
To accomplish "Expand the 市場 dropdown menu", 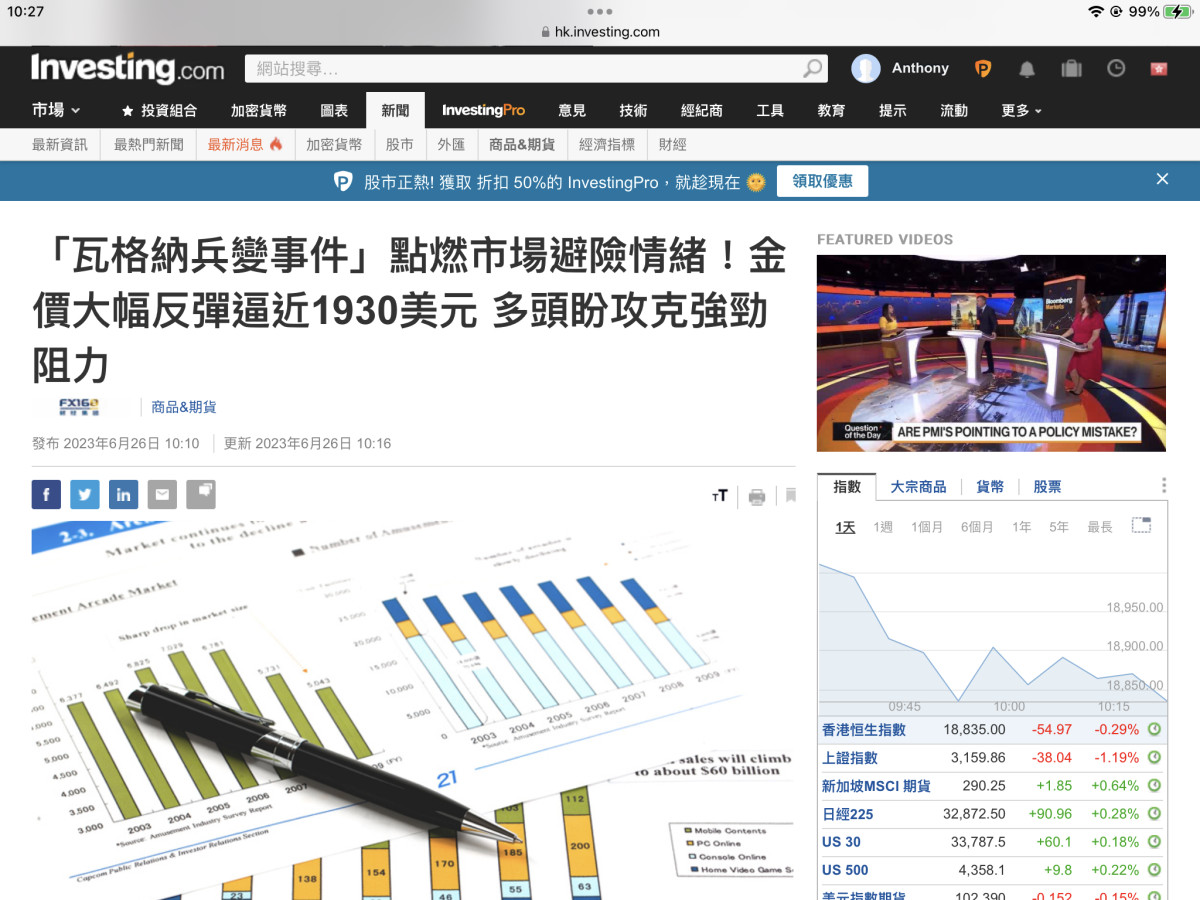I will [56, 110].
